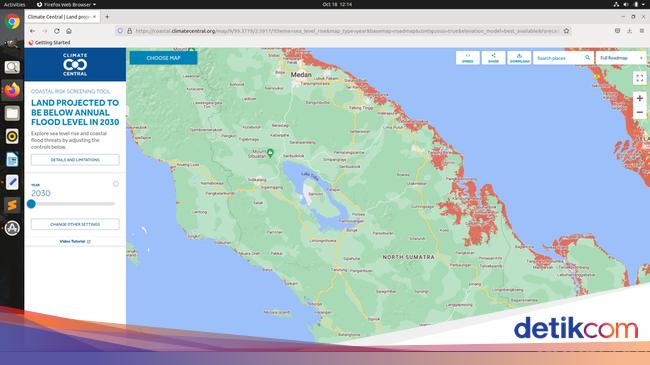
Task: Open Firefox Web Browser app menu
Action: [66, 4]
